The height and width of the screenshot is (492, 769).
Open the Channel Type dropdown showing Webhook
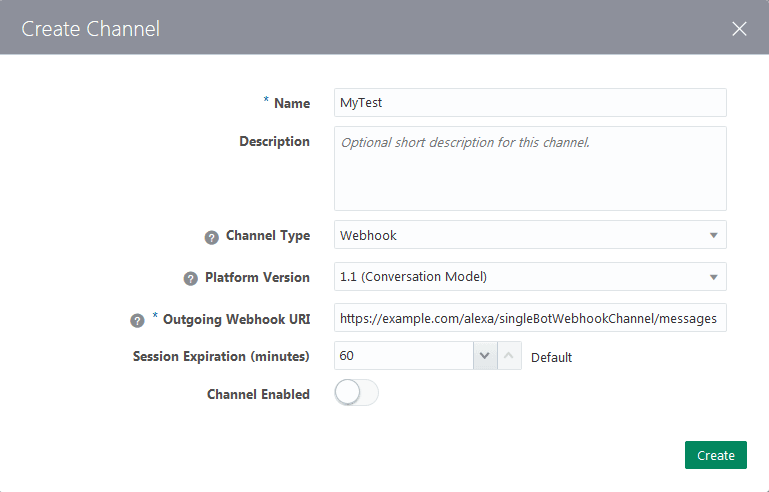click(530, 235)
